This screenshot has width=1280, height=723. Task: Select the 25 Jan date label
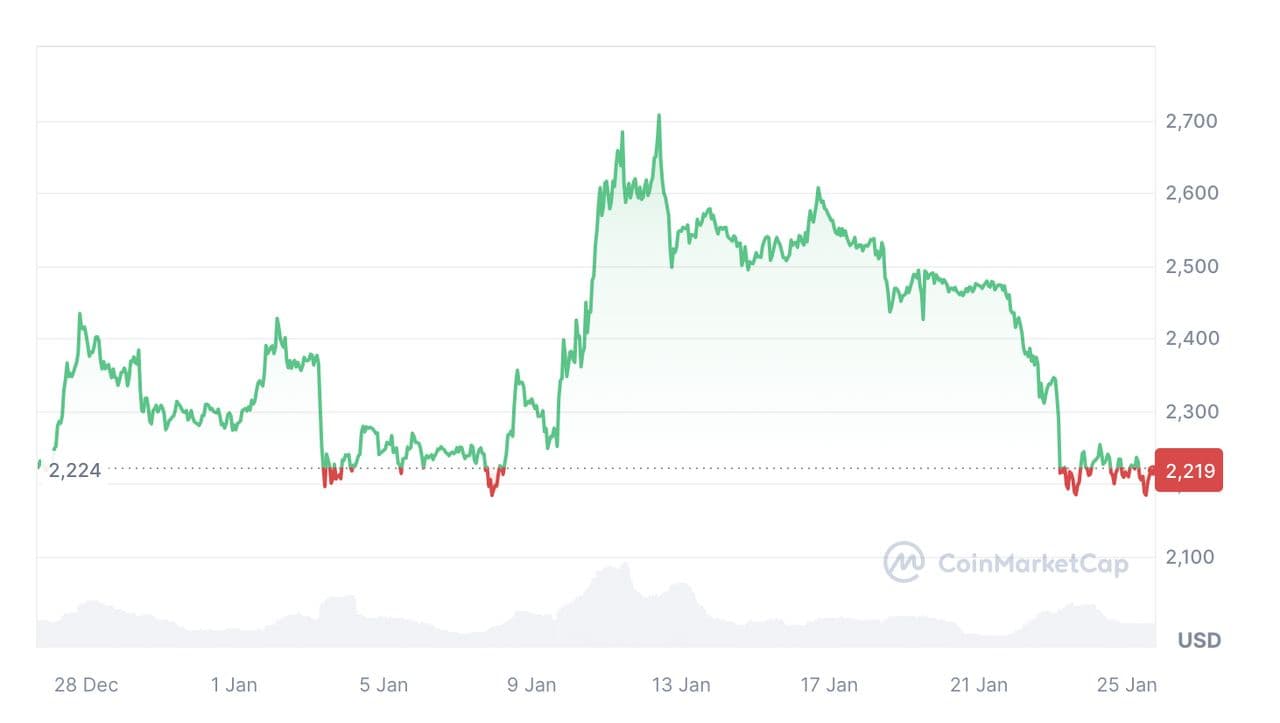[x=1127, y=685]
